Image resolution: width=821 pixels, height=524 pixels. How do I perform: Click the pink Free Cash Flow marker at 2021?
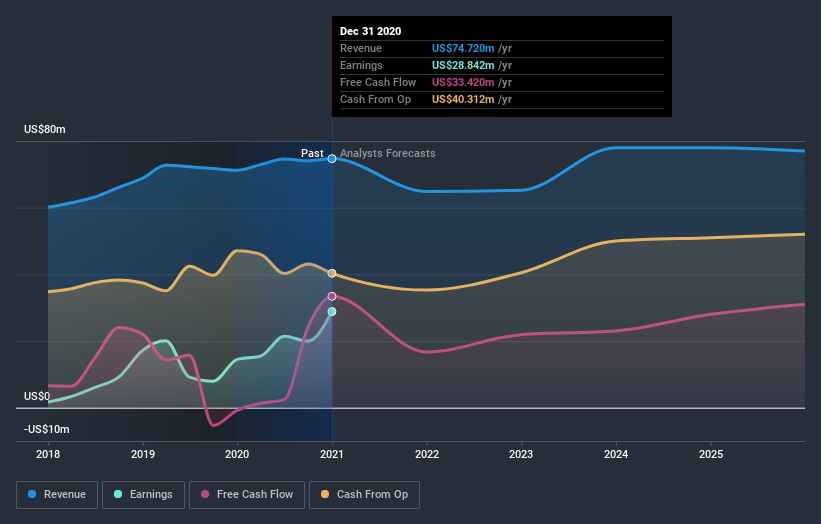pos(332,296)
